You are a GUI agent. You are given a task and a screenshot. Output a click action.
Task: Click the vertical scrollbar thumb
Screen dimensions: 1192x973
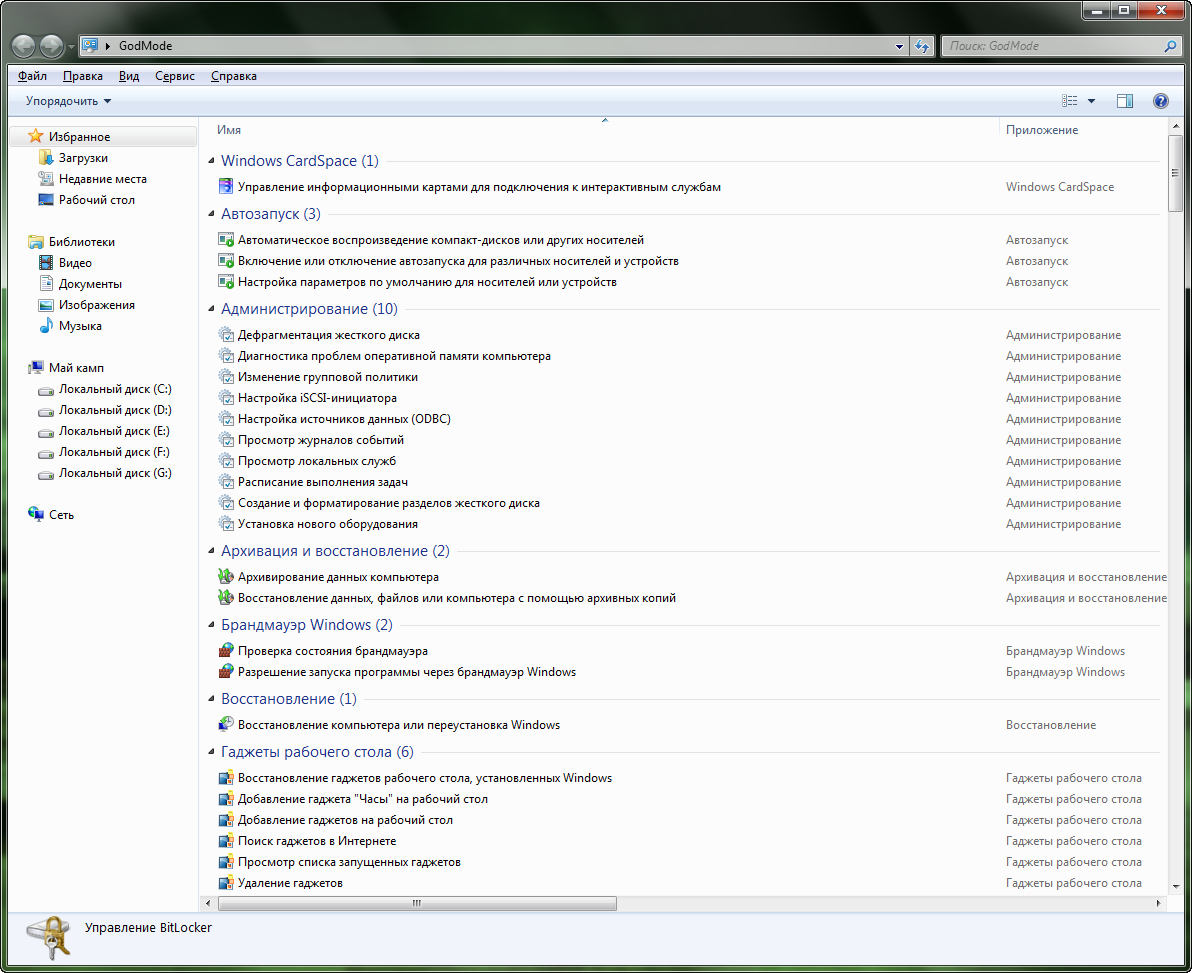point(1175,173)
